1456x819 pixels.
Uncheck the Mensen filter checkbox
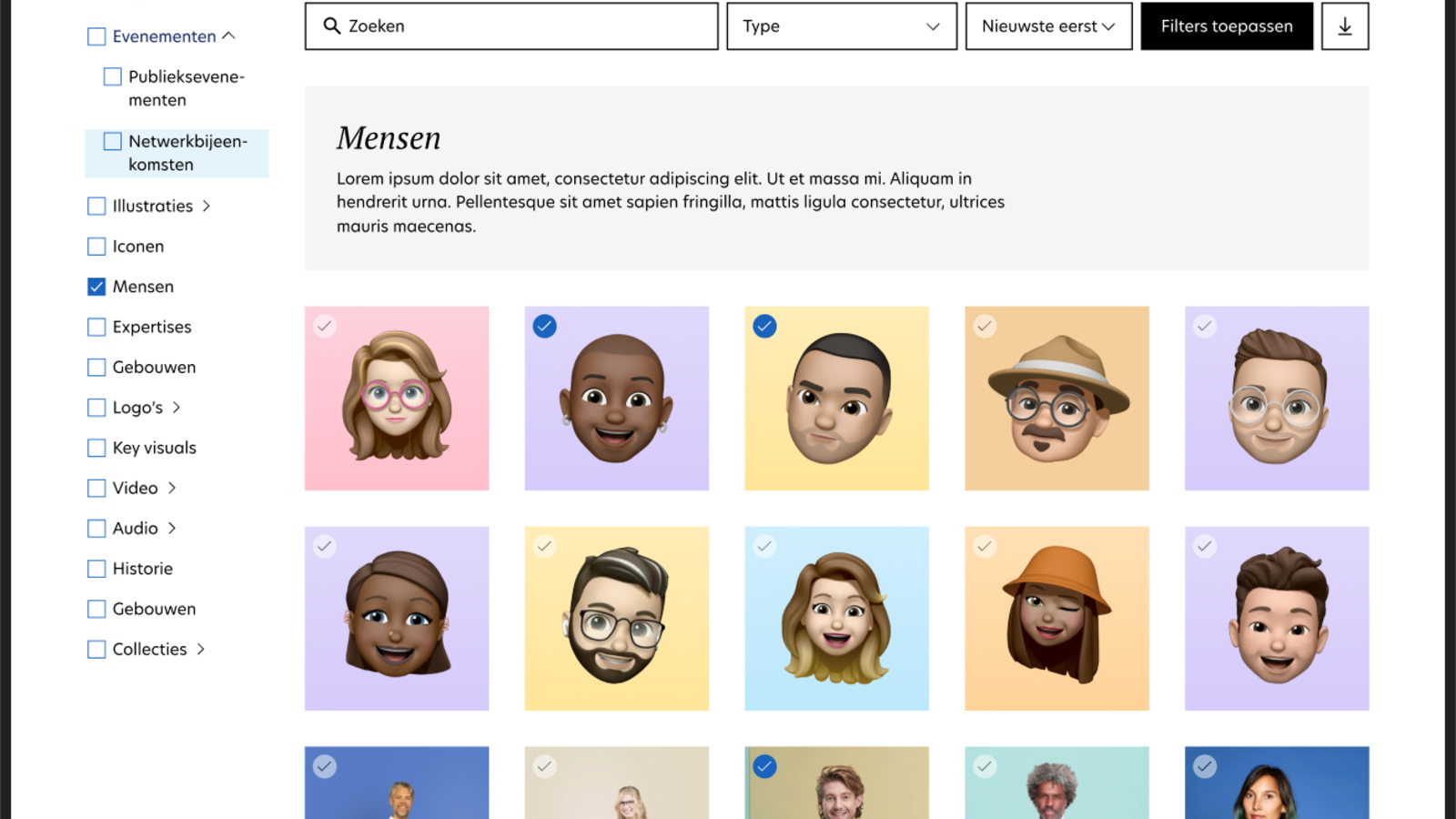pos(96,287)
